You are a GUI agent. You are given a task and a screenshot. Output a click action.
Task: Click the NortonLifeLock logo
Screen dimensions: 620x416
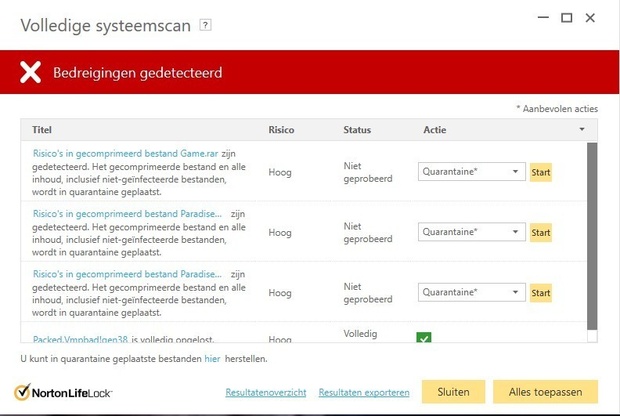click(63, 392)
